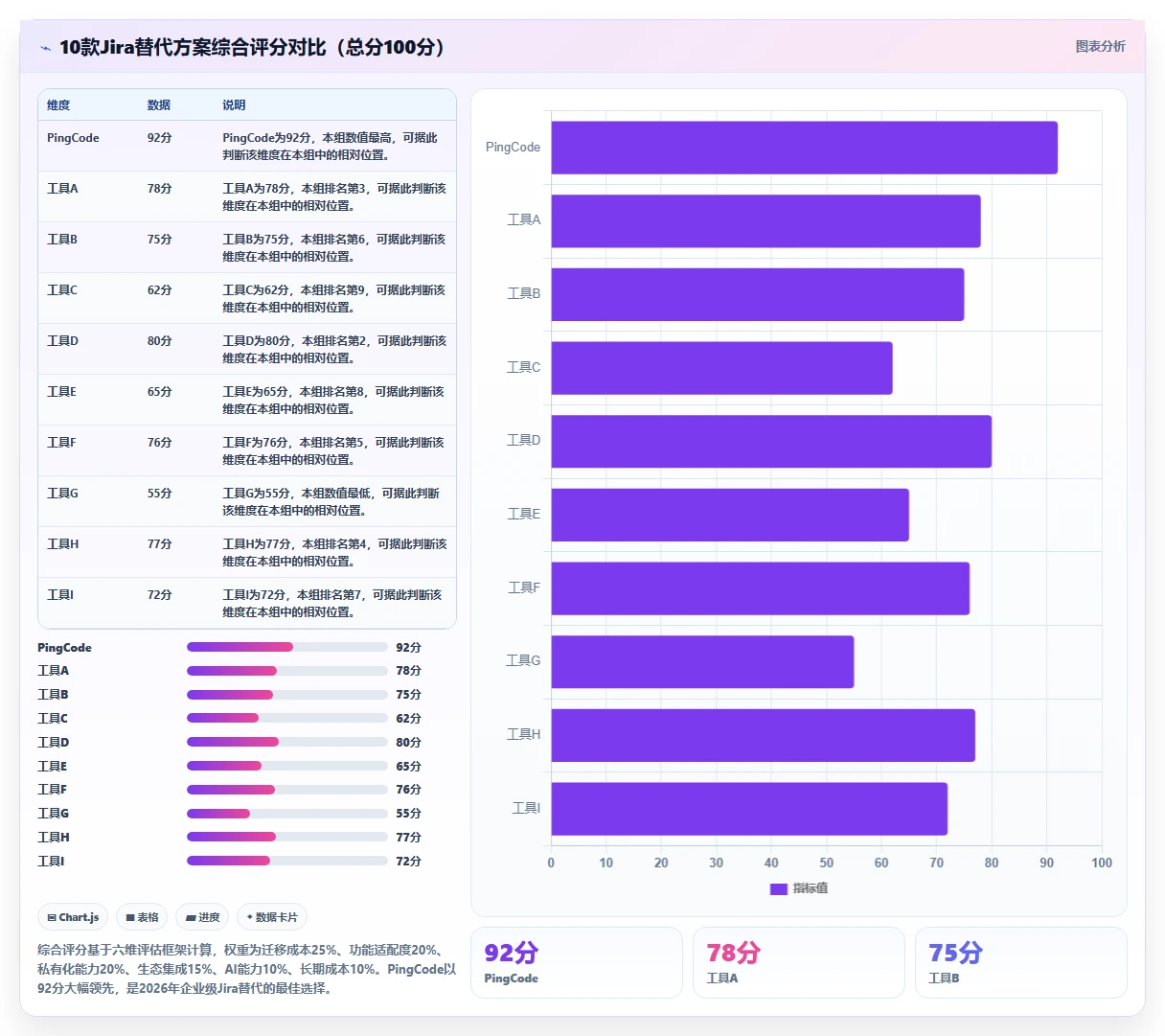
Task: Click the 工具D 80分 progress bar
Action: click(x=287, y=742)
